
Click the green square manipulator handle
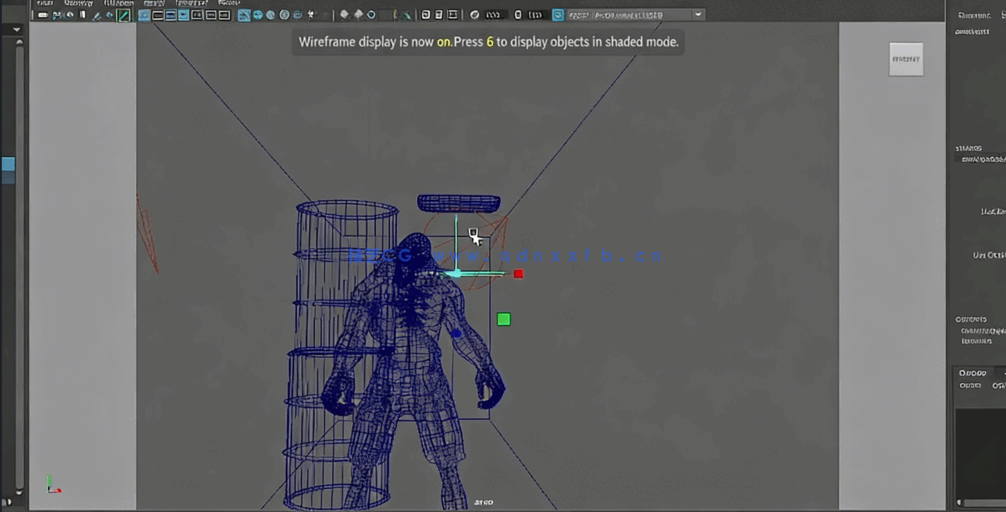click(504, 319)
